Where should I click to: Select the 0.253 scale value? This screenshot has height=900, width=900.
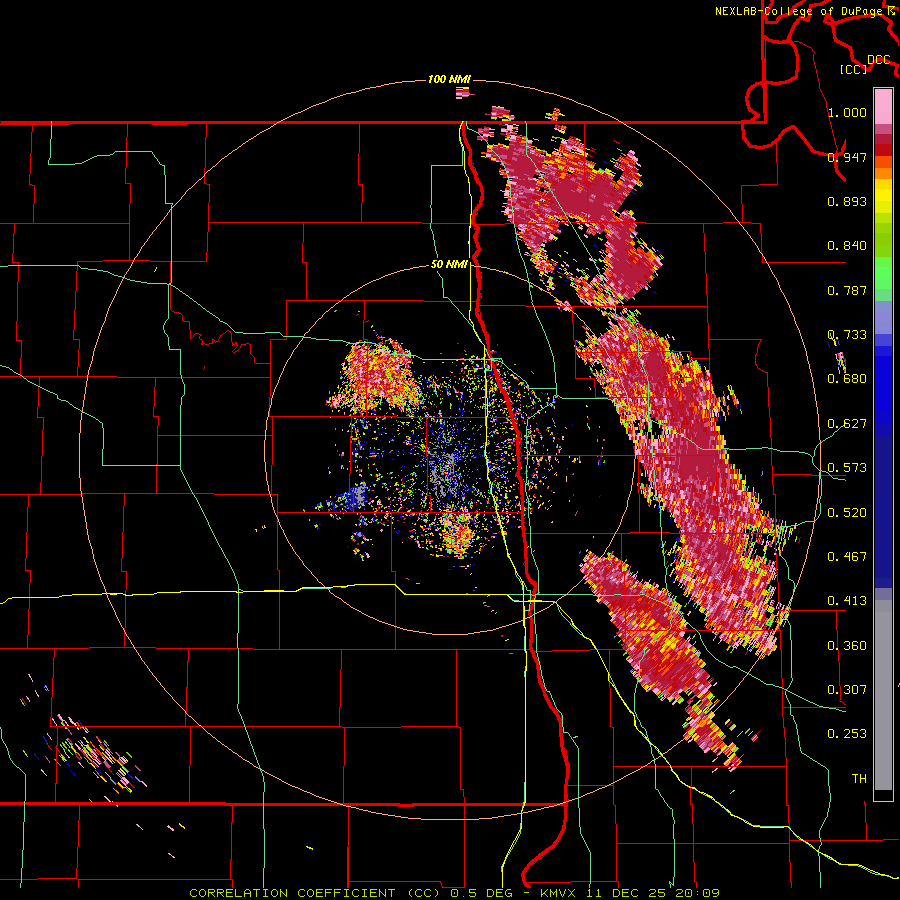point(847,734)
